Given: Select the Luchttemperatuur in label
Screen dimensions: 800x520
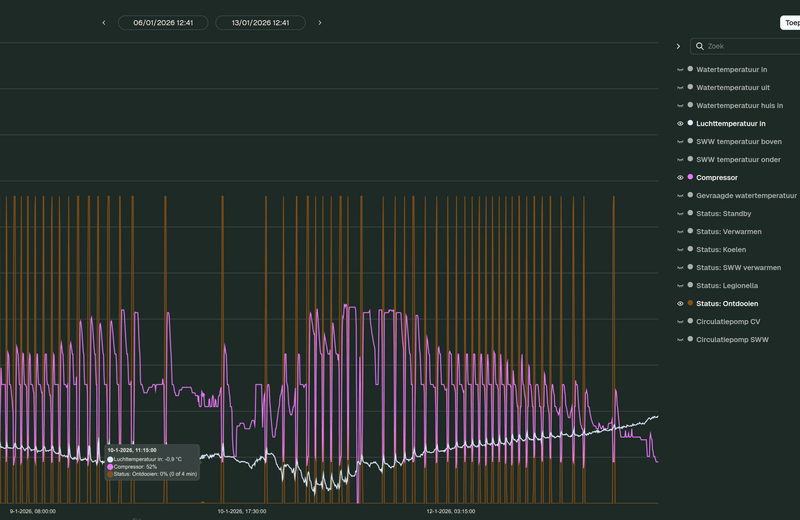Looking at the screenshot, I should [x=731, y=123].
